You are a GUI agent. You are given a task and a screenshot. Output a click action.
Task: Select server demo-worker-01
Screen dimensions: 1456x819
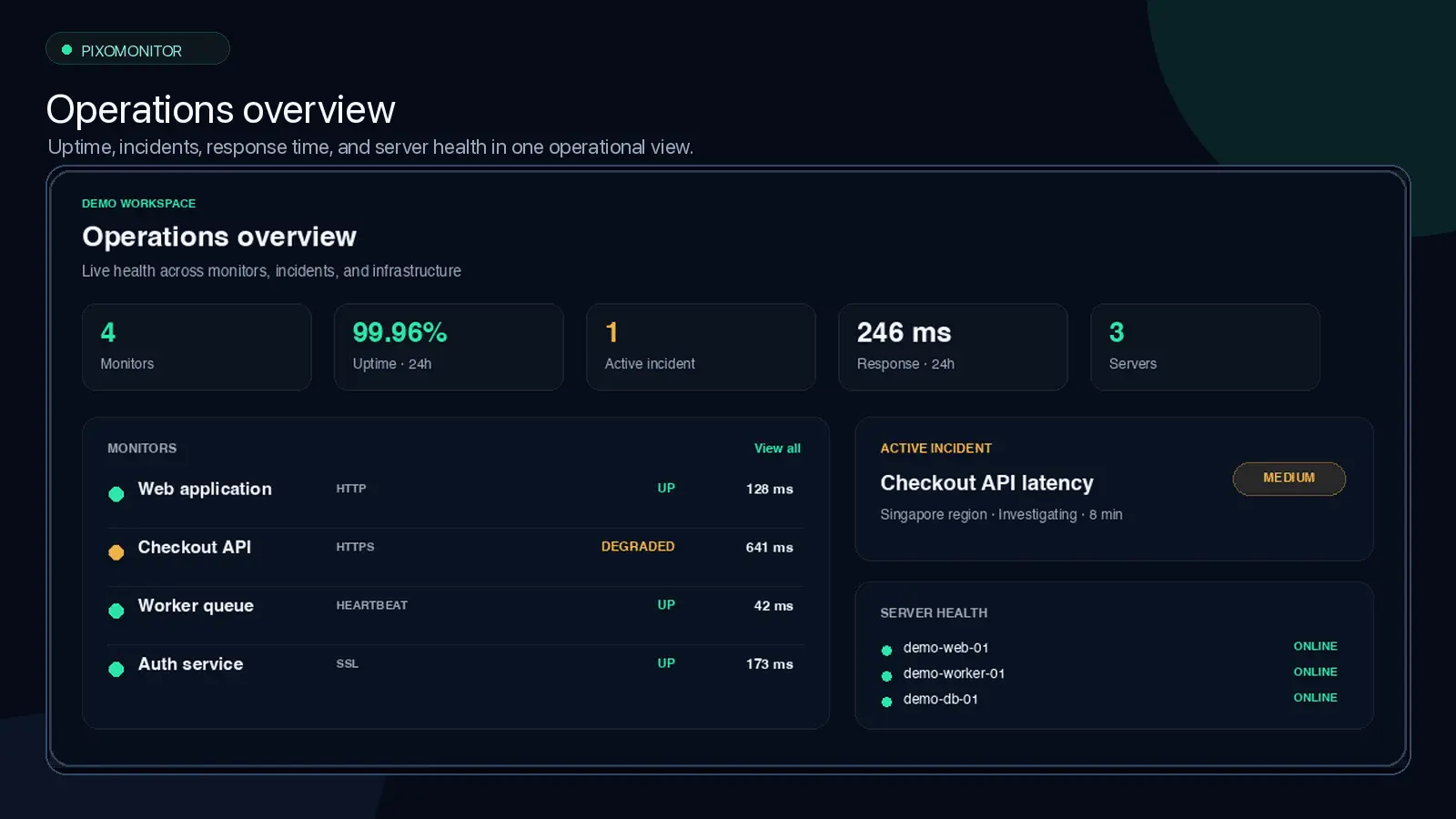coord(954,673)
